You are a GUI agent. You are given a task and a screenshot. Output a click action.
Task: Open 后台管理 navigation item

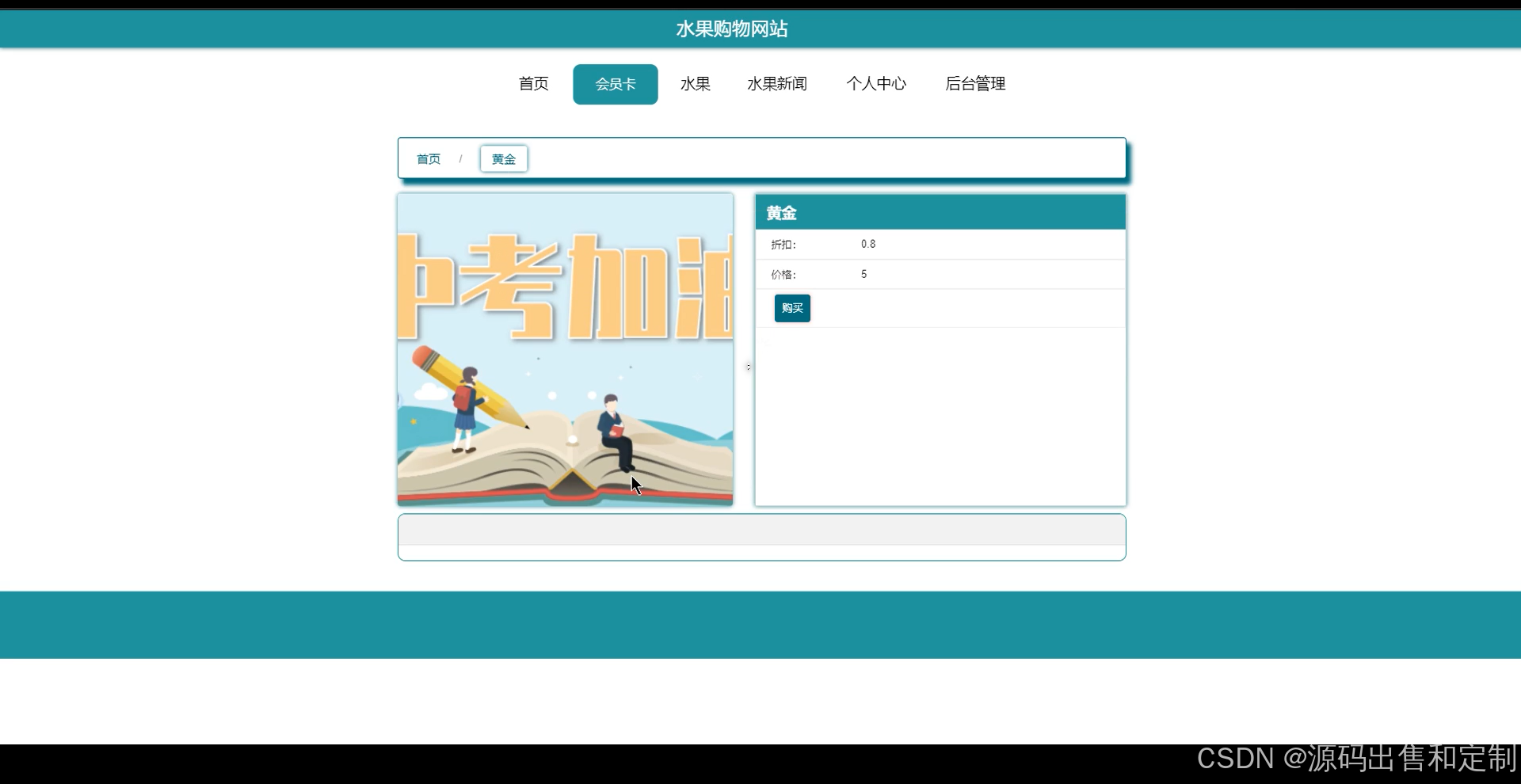[975, 84]
